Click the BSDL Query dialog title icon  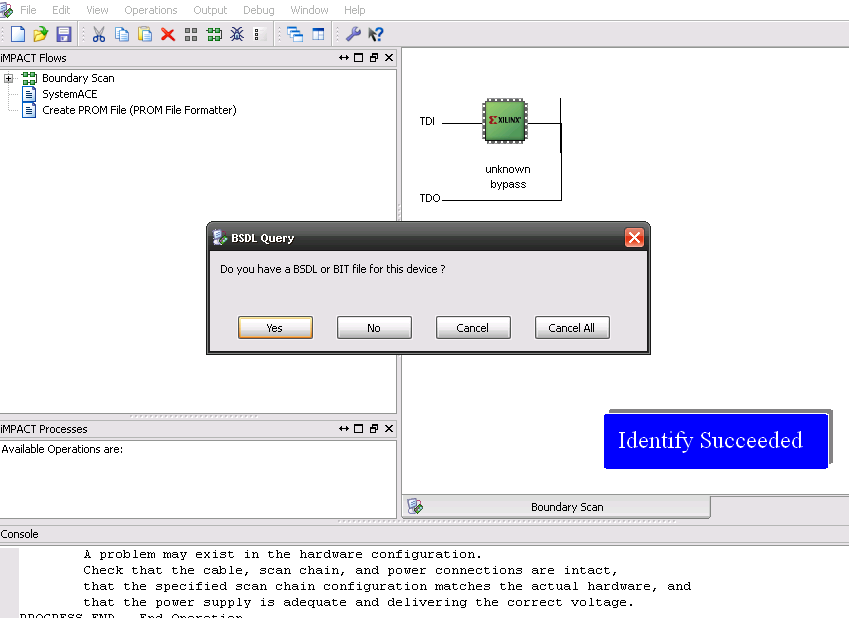(x=220, y=237)
